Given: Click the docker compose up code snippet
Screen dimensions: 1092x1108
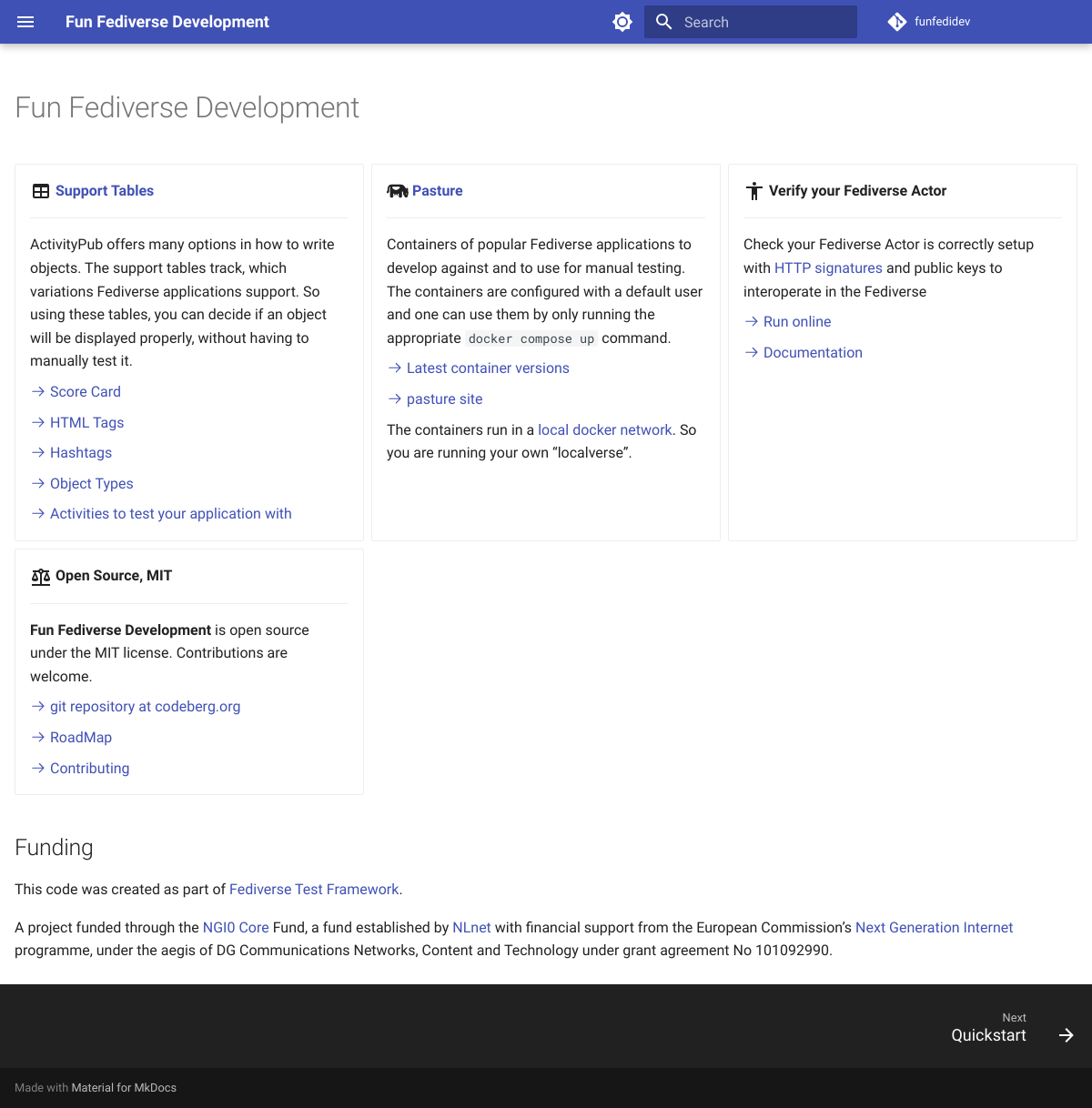Looking at the screenshot, I should coord(531,339).
